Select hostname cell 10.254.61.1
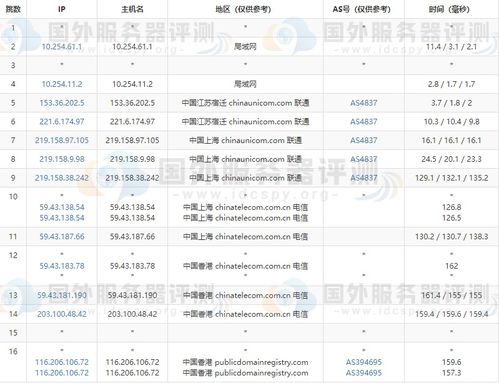Viewport: 499px width, 383px height. coord(132,47)
